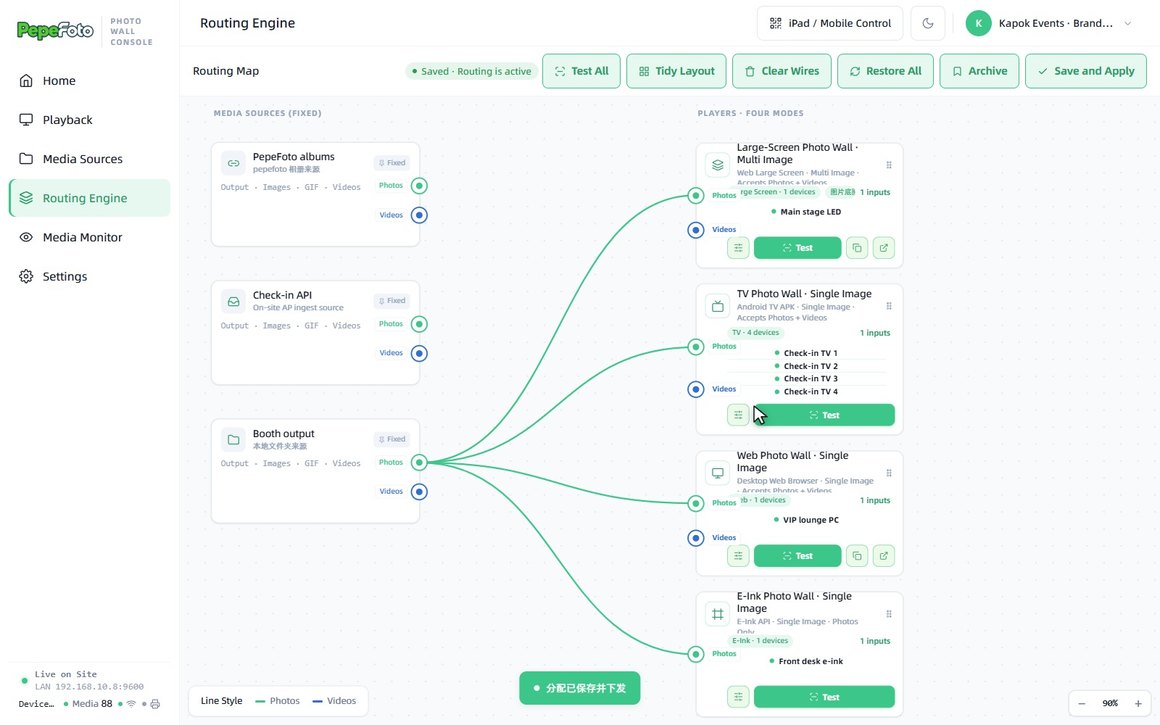
Task: Click the drag handle of E-Ink Photo Wall
Action: coord(888,614)
